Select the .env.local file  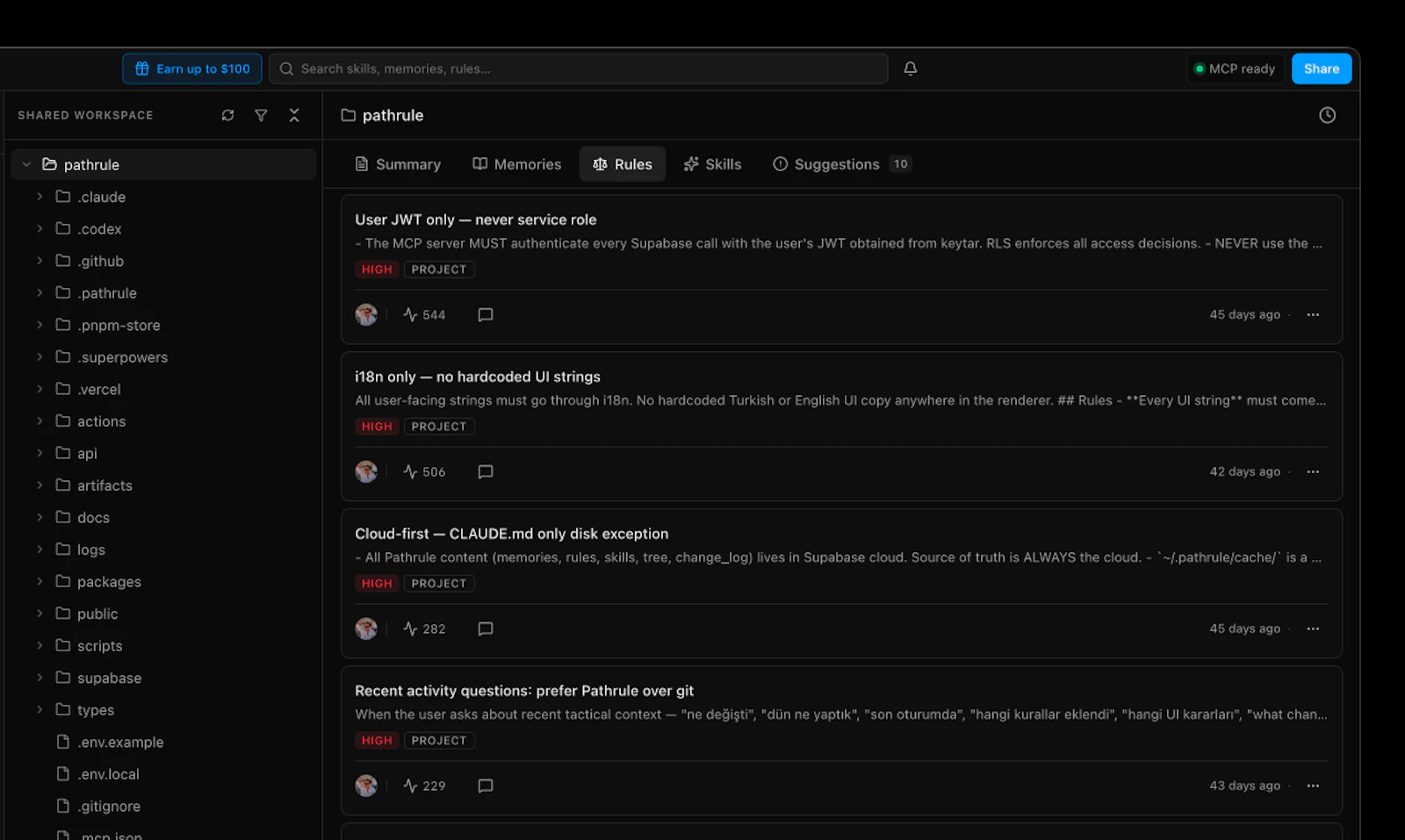tap(164, 774)
